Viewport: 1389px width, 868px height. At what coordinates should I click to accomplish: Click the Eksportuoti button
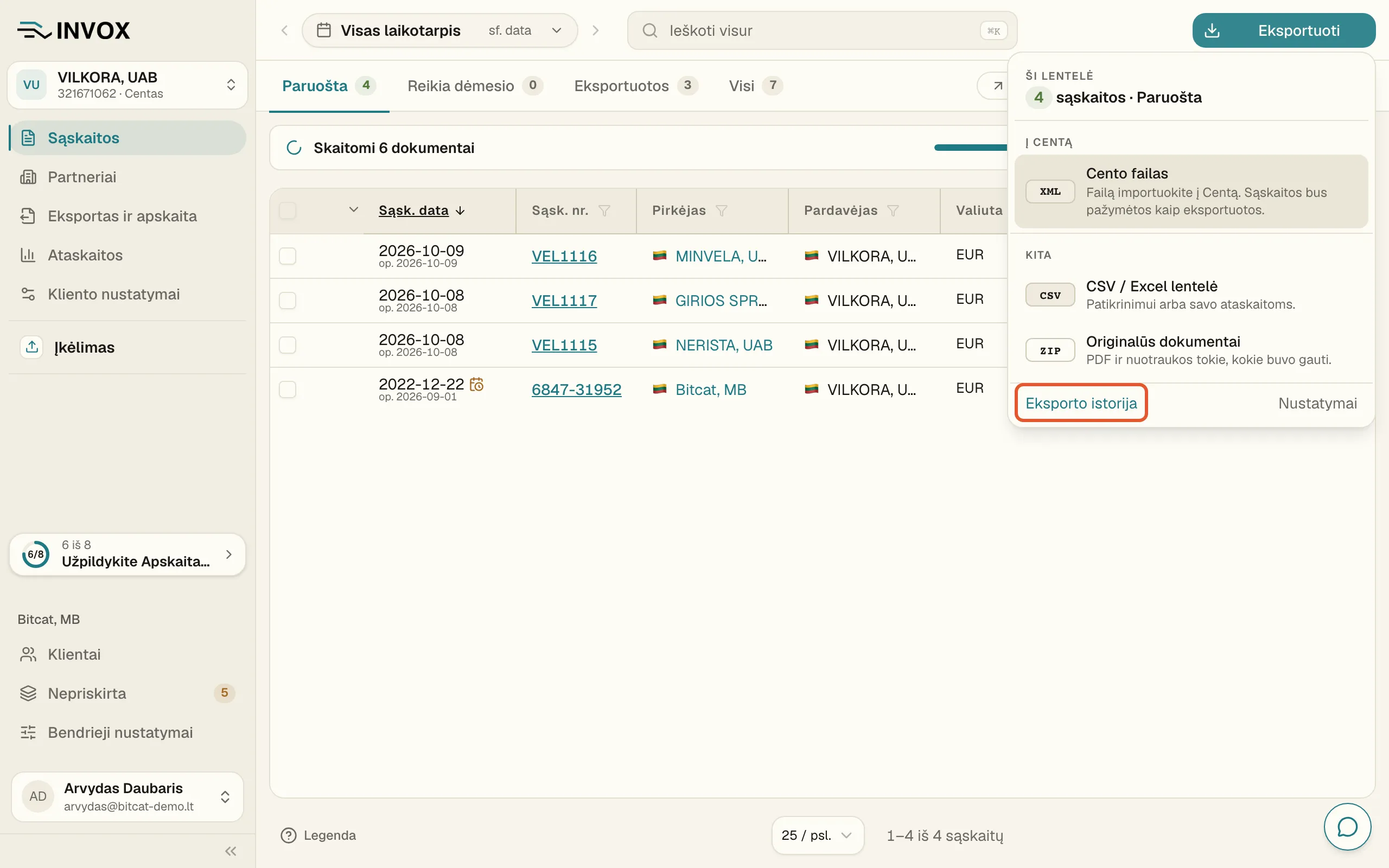1283,30
